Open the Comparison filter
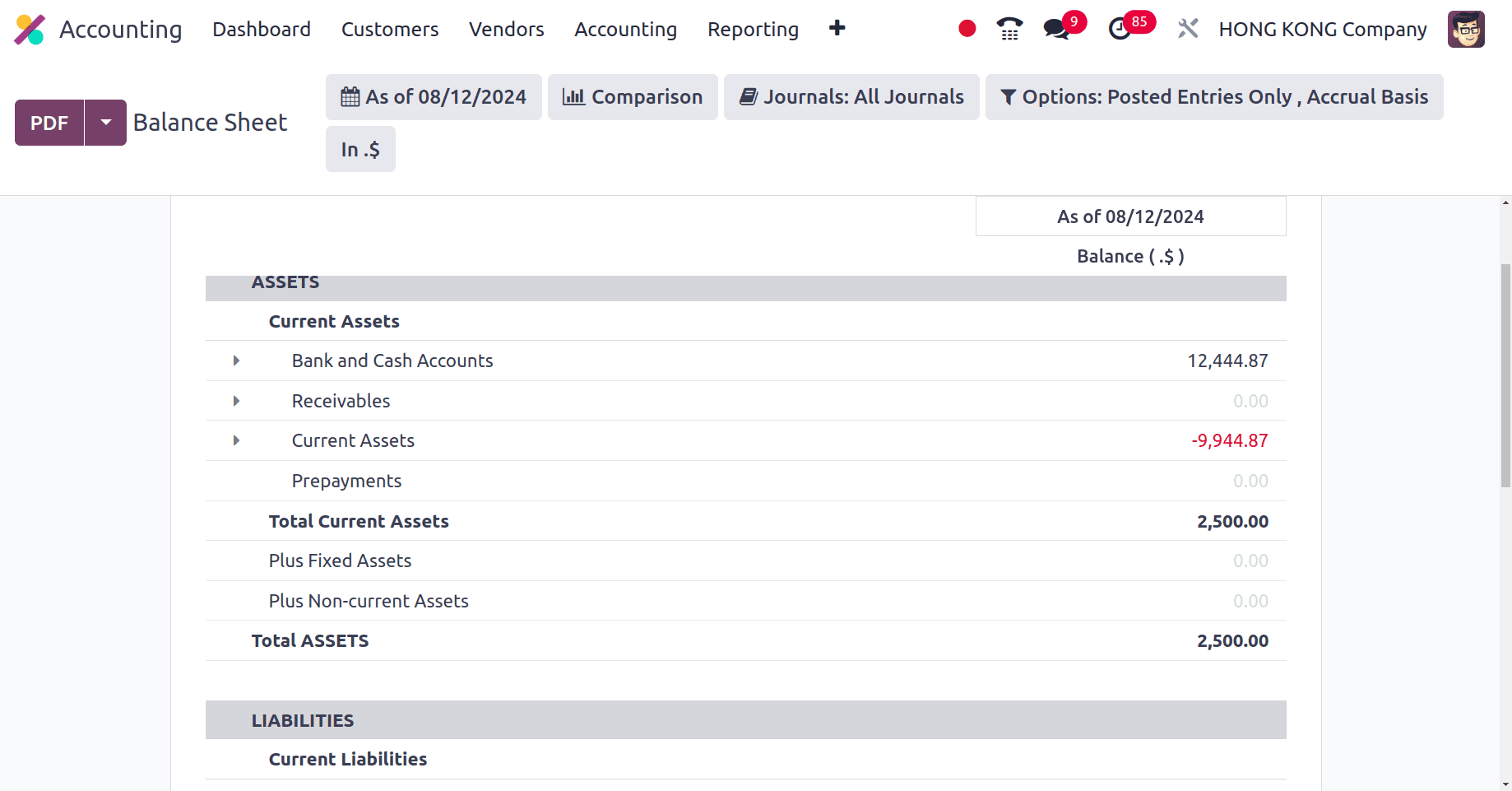The height and width of the screenshot is (791, 1512). pyautogui.click(x=633, y=97)
